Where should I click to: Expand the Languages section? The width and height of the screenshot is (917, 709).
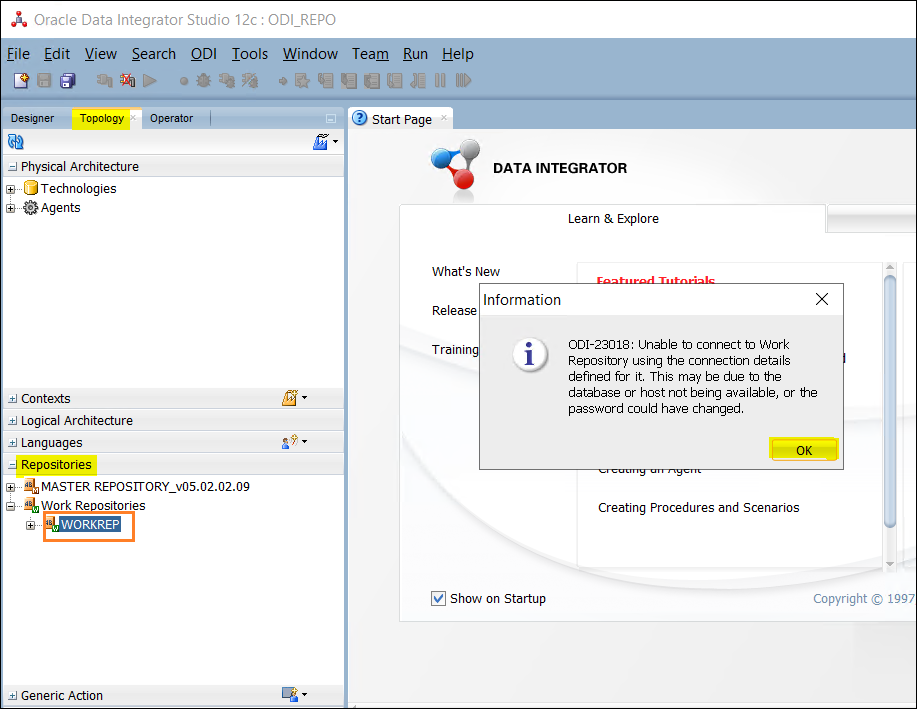(13, 443)
